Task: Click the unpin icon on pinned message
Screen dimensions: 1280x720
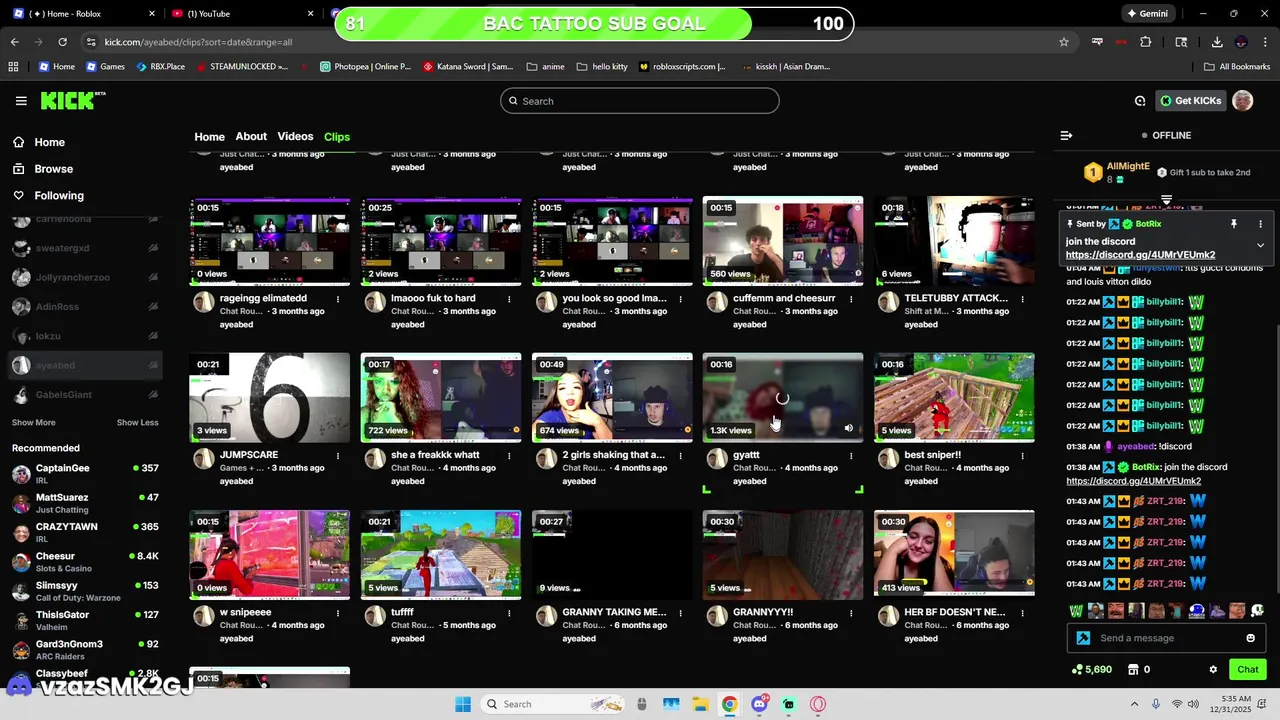Action: [1234, 224]
